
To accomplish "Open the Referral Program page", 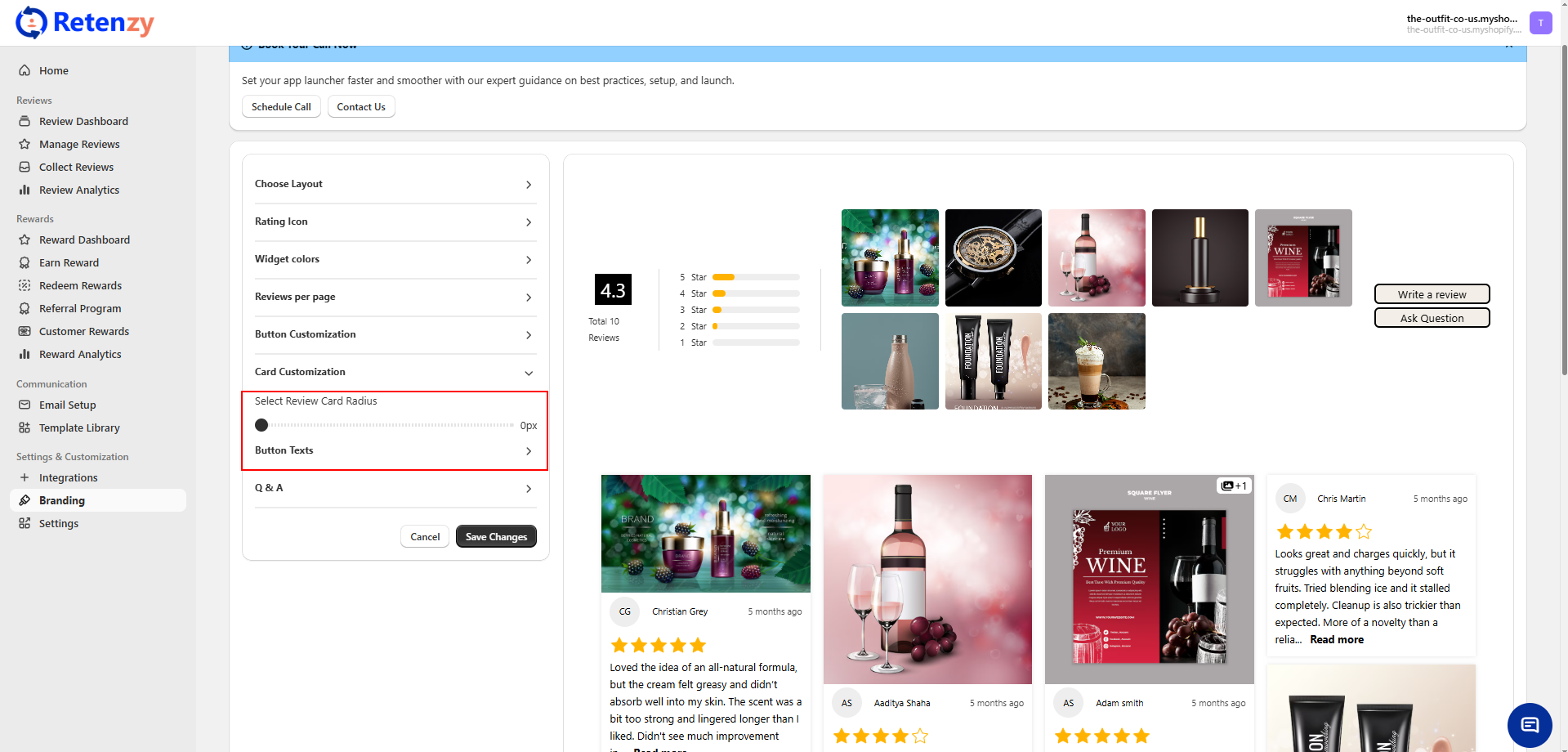I will pyautogui.click(x=80, y=309).
